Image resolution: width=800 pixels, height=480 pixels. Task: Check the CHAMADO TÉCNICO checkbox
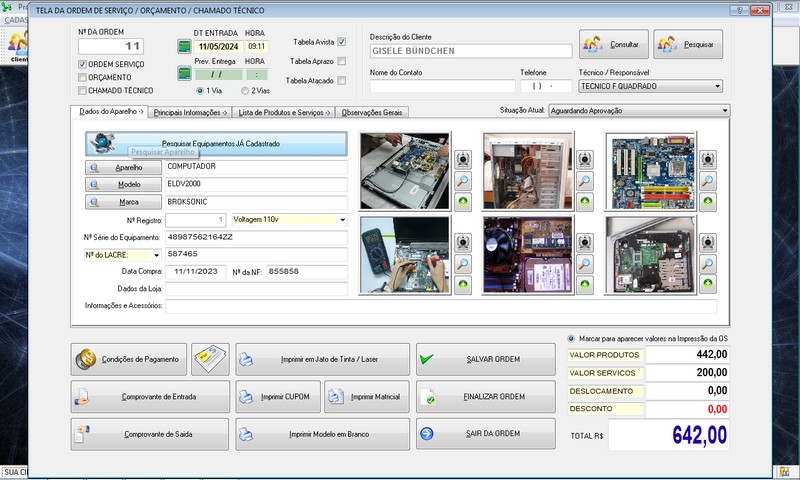click(82, 90)
